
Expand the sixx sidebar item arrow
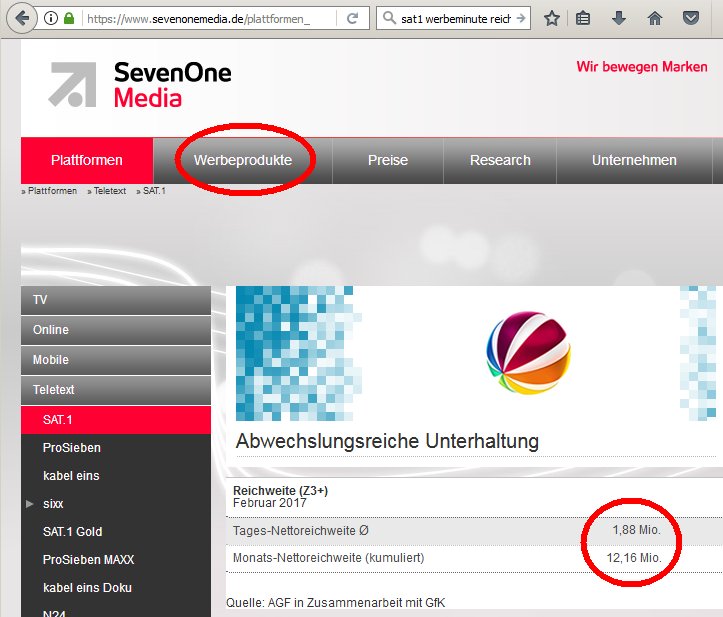click(30, 504)
